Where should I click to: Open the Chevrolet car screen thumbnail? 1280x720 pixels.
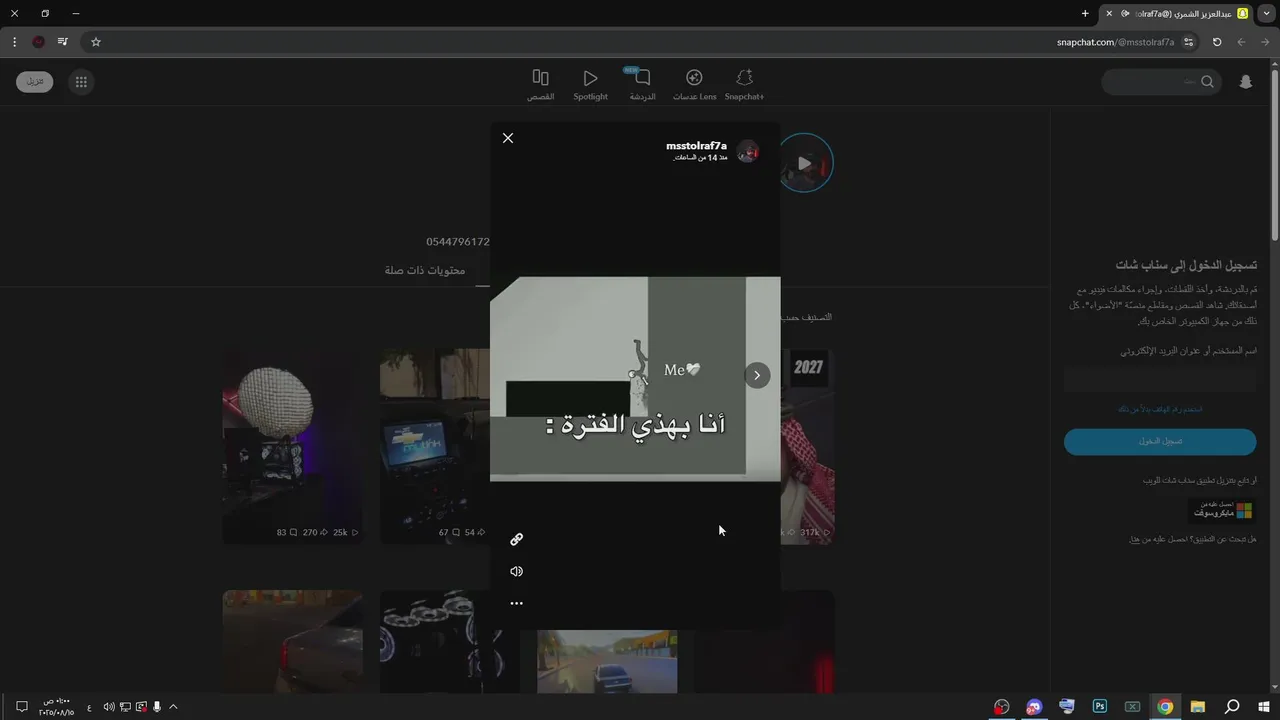click(x=434, y=446)
